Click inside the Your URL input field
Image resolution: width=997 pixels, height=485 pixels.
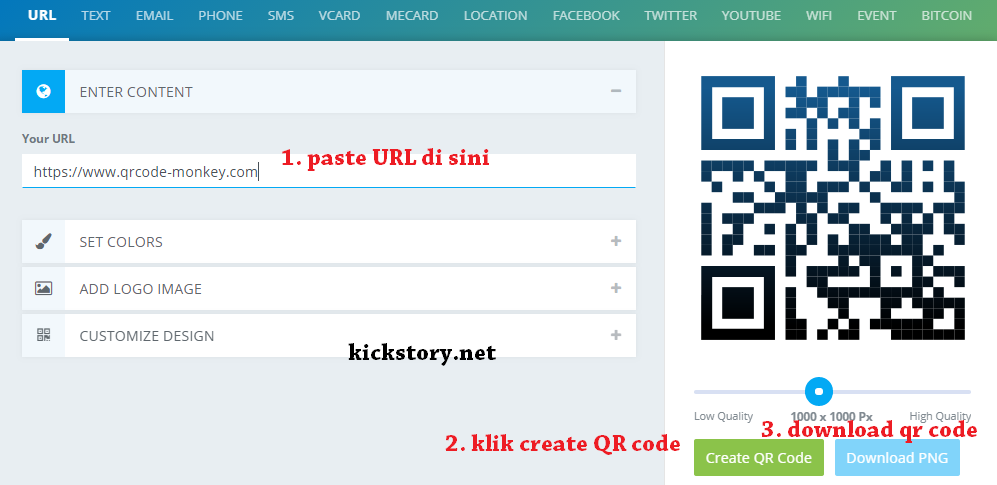pyautogui.click(x=329, y=171)
